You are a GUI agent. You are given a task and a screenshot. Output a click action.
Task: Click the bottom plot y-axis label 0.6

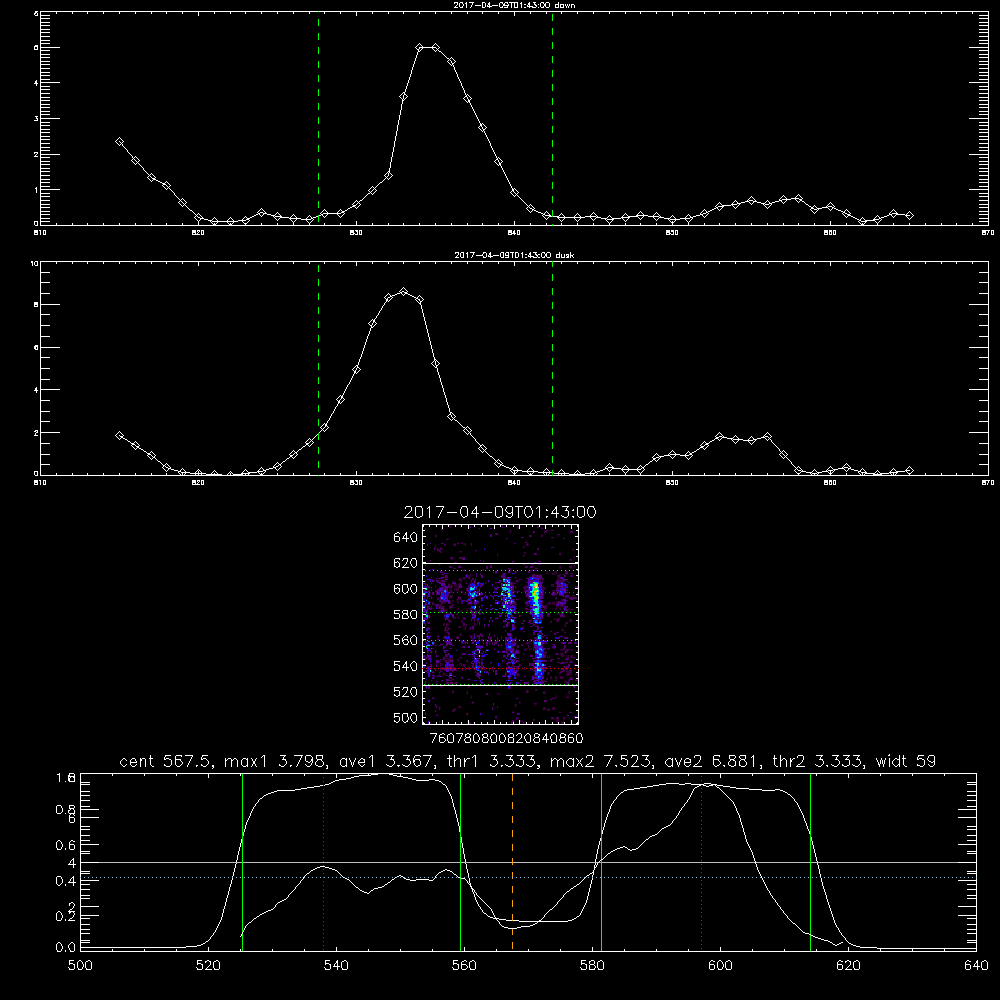coord(66,845)
